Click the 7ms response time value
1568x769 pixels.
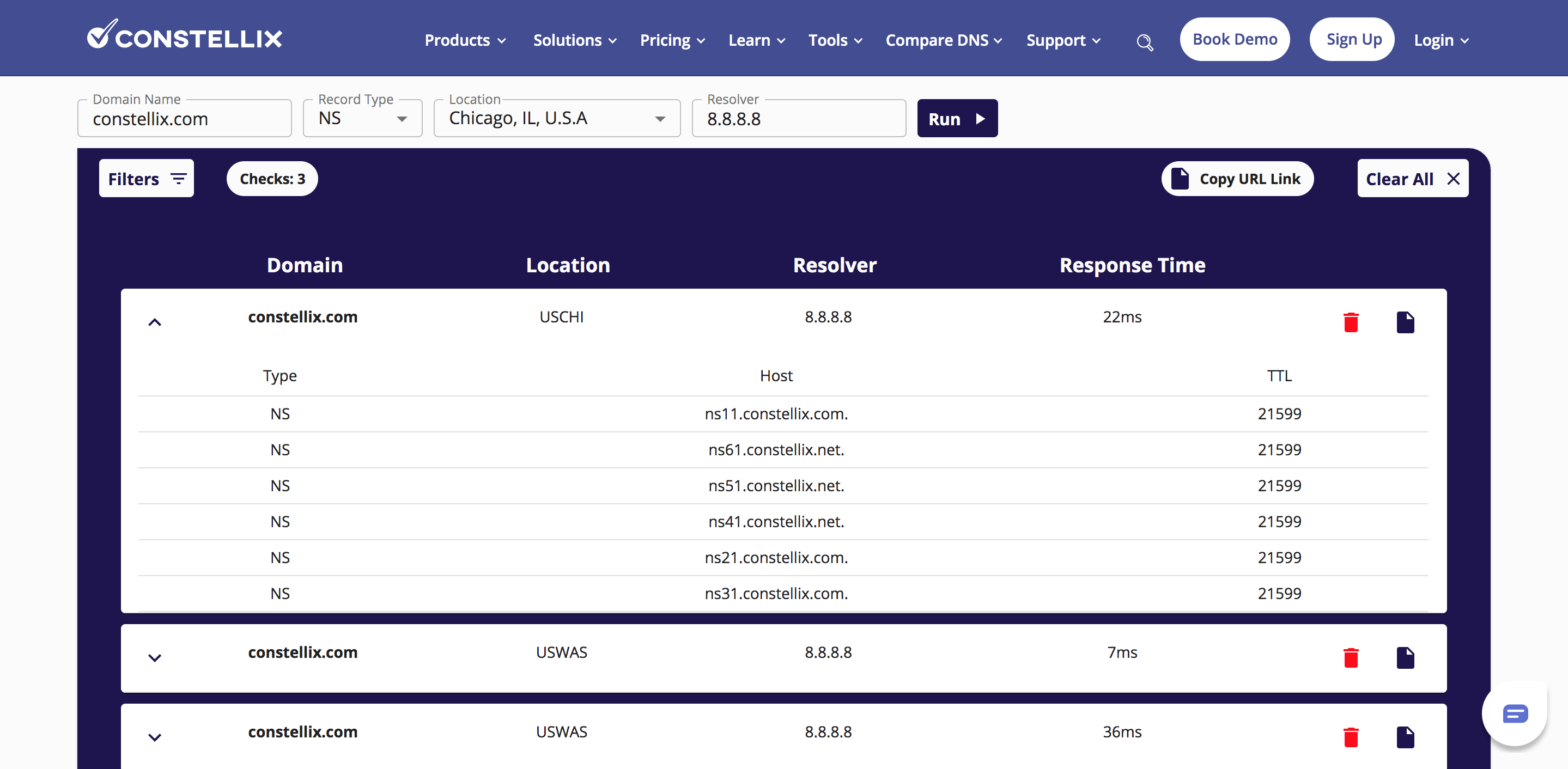coord(1122,652)
